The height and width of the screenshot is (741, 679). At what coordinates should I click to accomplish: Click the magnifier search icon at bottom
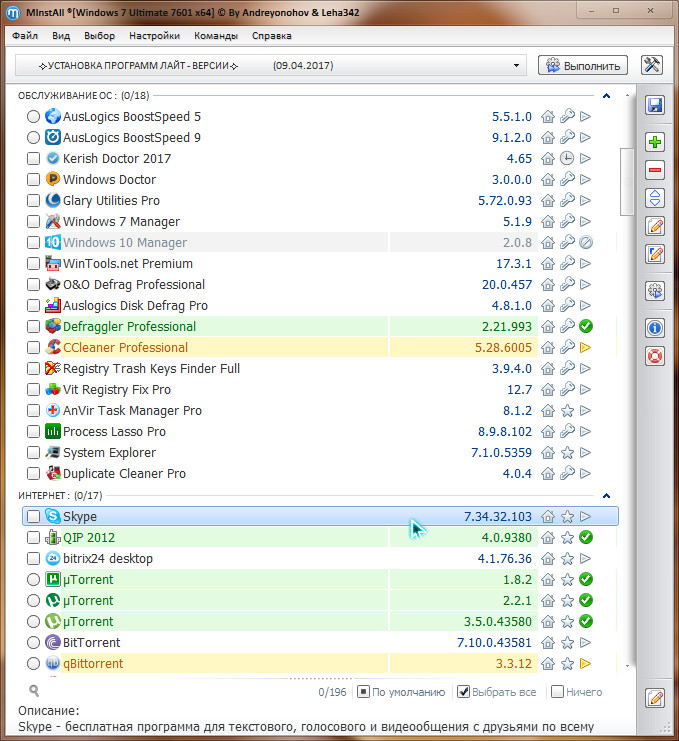(x=34, y=691)
